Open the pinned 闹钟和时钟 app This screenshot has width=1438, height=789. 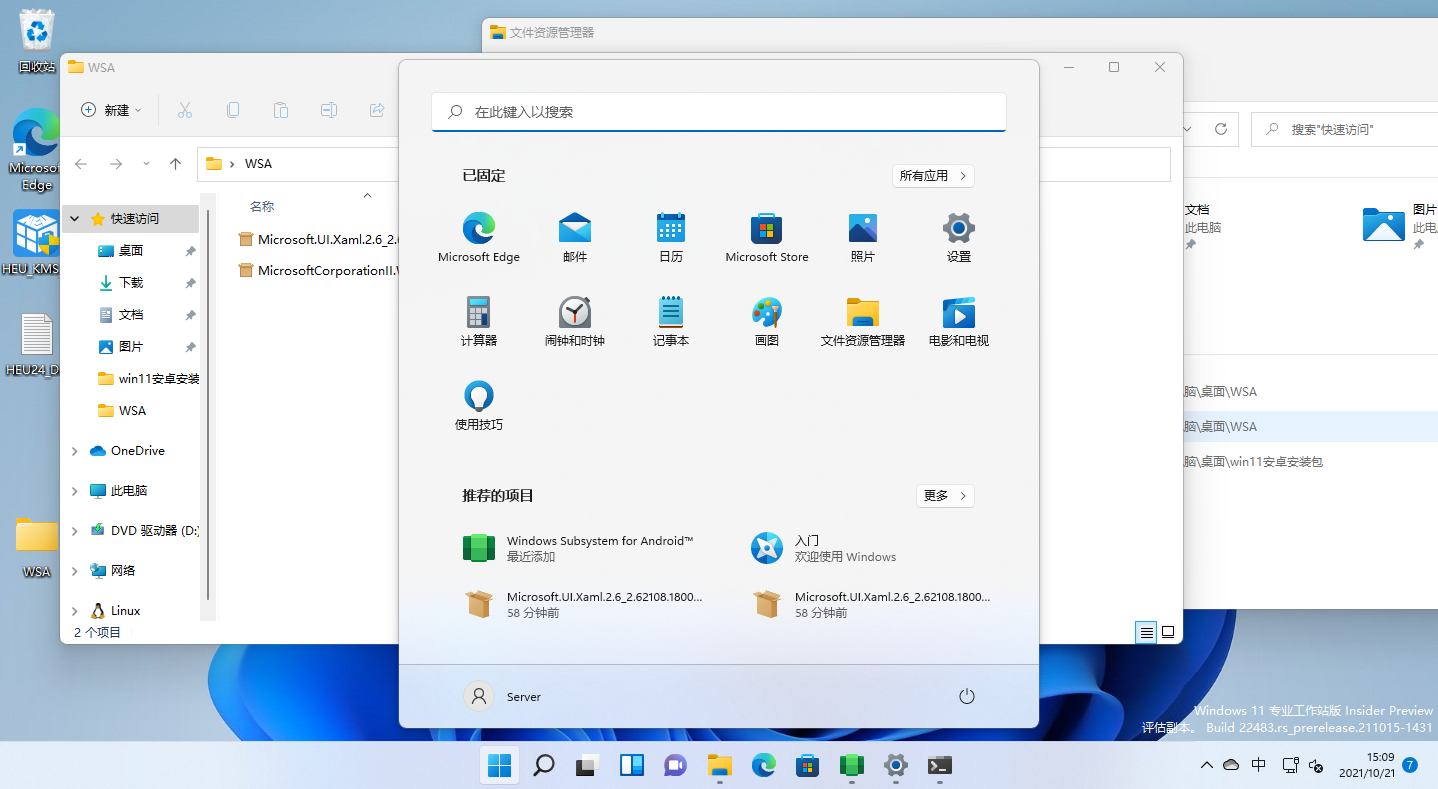point(575,321)
